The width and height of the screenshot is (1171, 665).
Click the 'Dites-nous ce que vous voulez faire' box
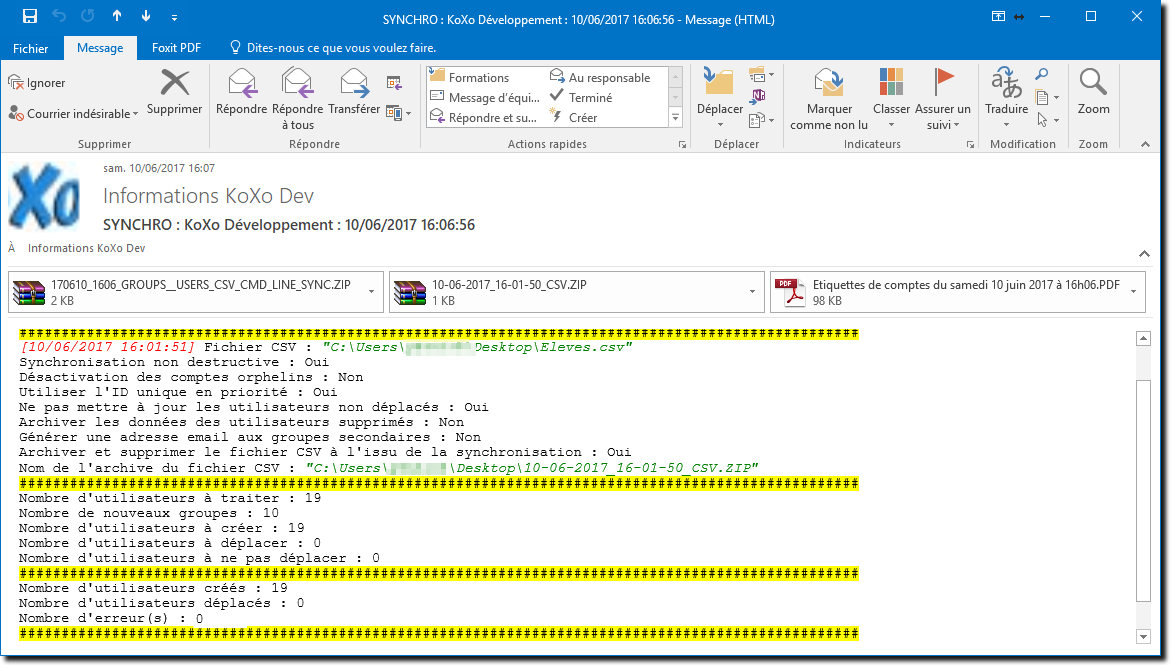click(333, 48)
